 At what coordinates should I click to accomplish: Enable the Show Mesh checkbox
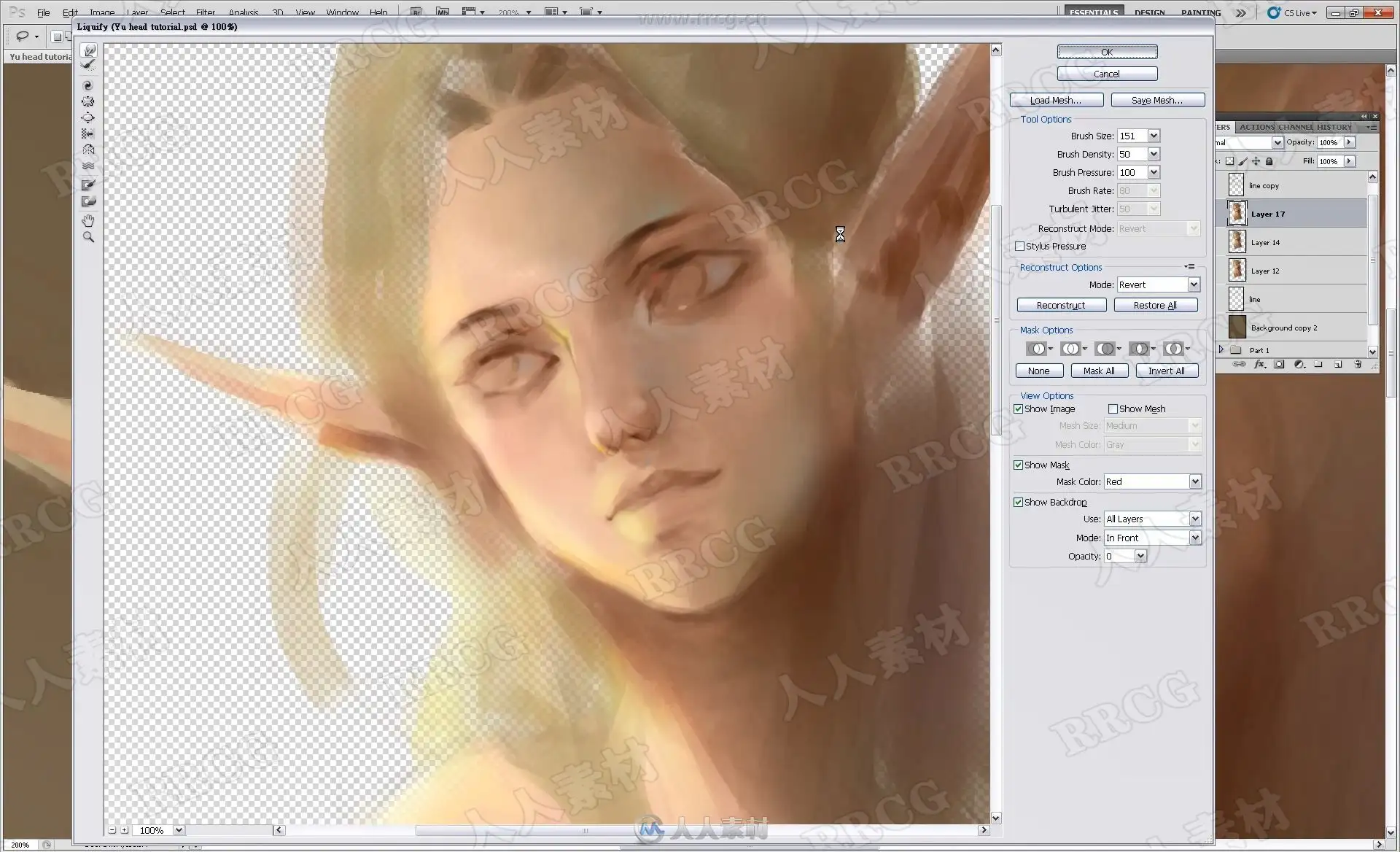(1113, 409)
